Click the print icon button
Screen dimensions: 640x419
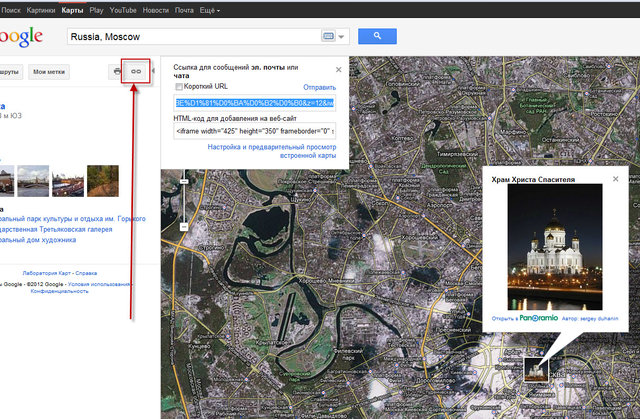tap(118, 71)
